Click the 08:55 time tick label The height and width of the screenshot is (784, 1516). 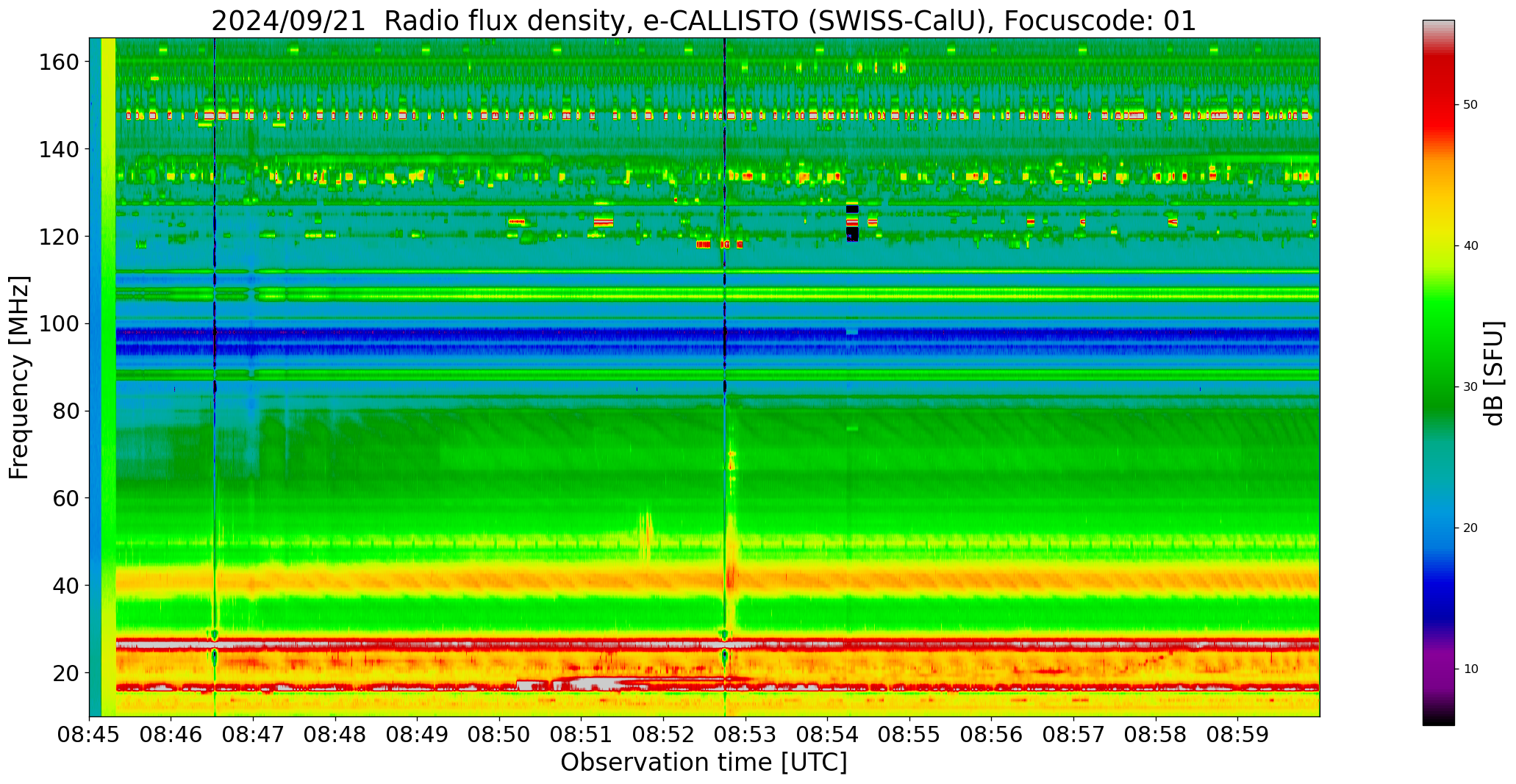coord(909,735)
